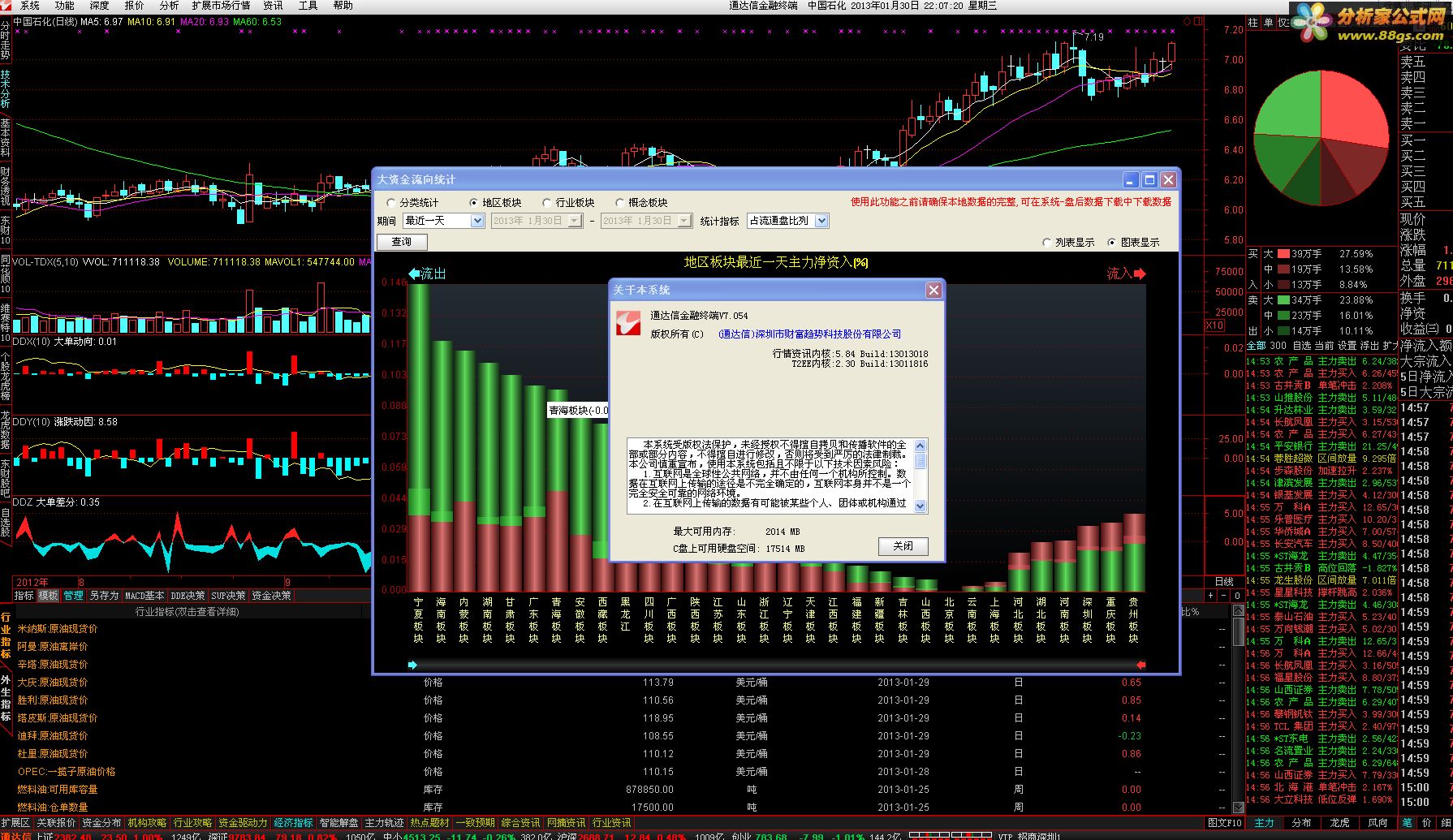Image resolution: width=1453 pixels, height=840 pixels.
Task: Click the medium sell green swatch 23万手
Action: (x=1283, y=316)
